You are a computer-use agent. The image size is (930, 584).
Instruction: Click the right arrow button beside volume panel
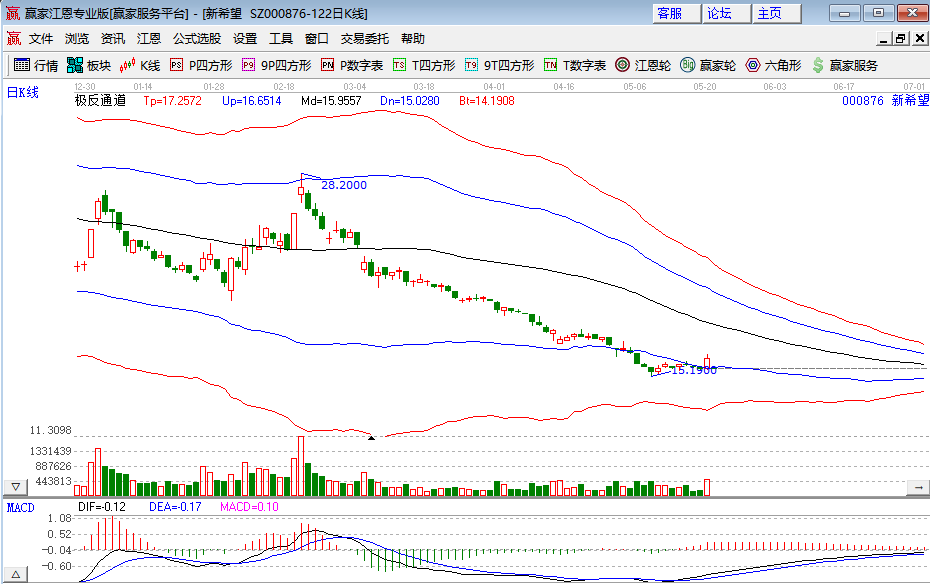[x=916, y=487]
